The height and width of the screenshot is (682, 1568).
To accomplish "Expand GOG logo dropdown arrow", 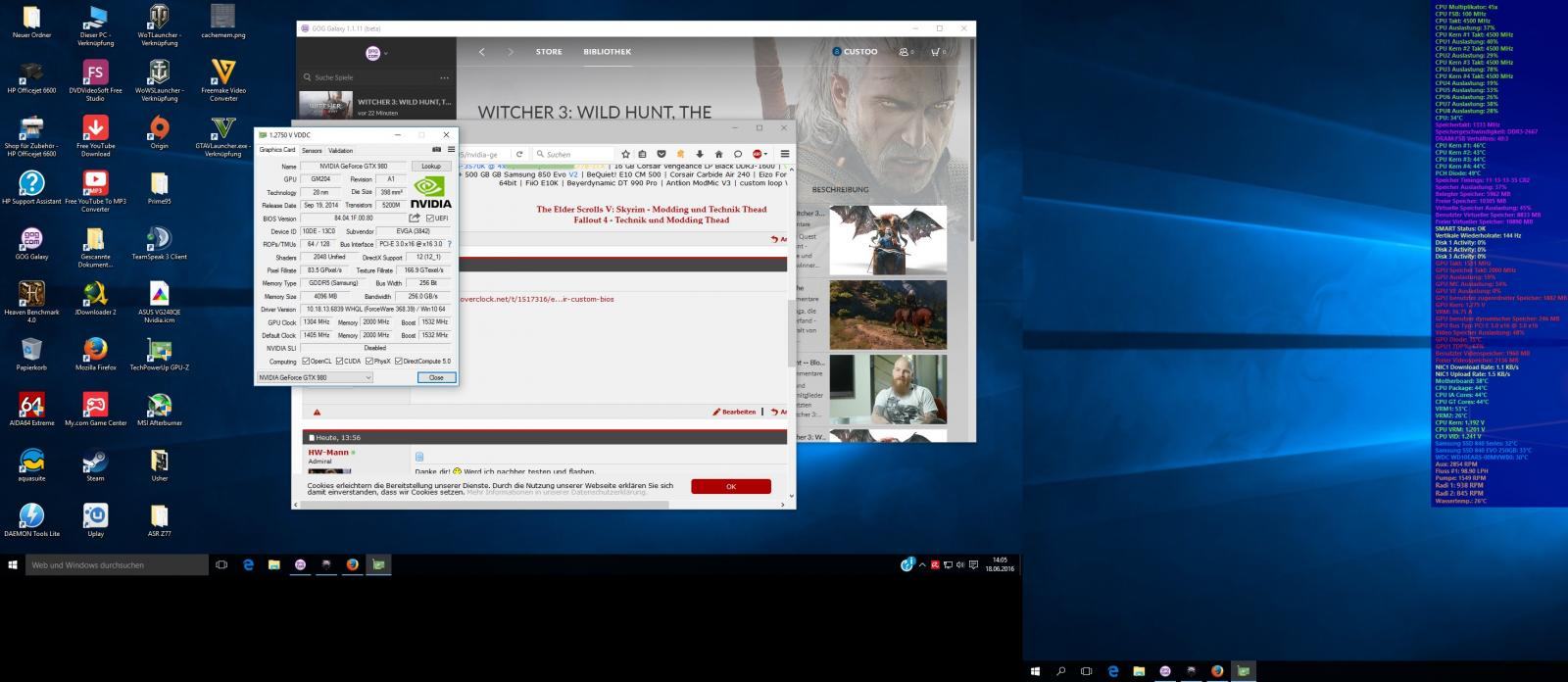I will (386, 54).
